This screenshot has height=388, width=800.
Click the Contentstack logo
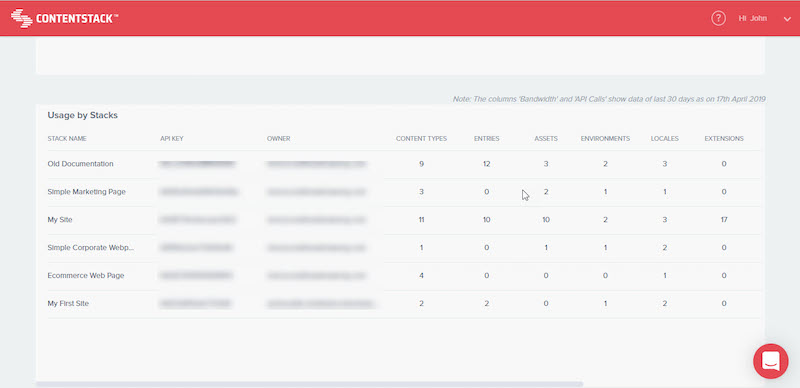[x=65, y=18]
